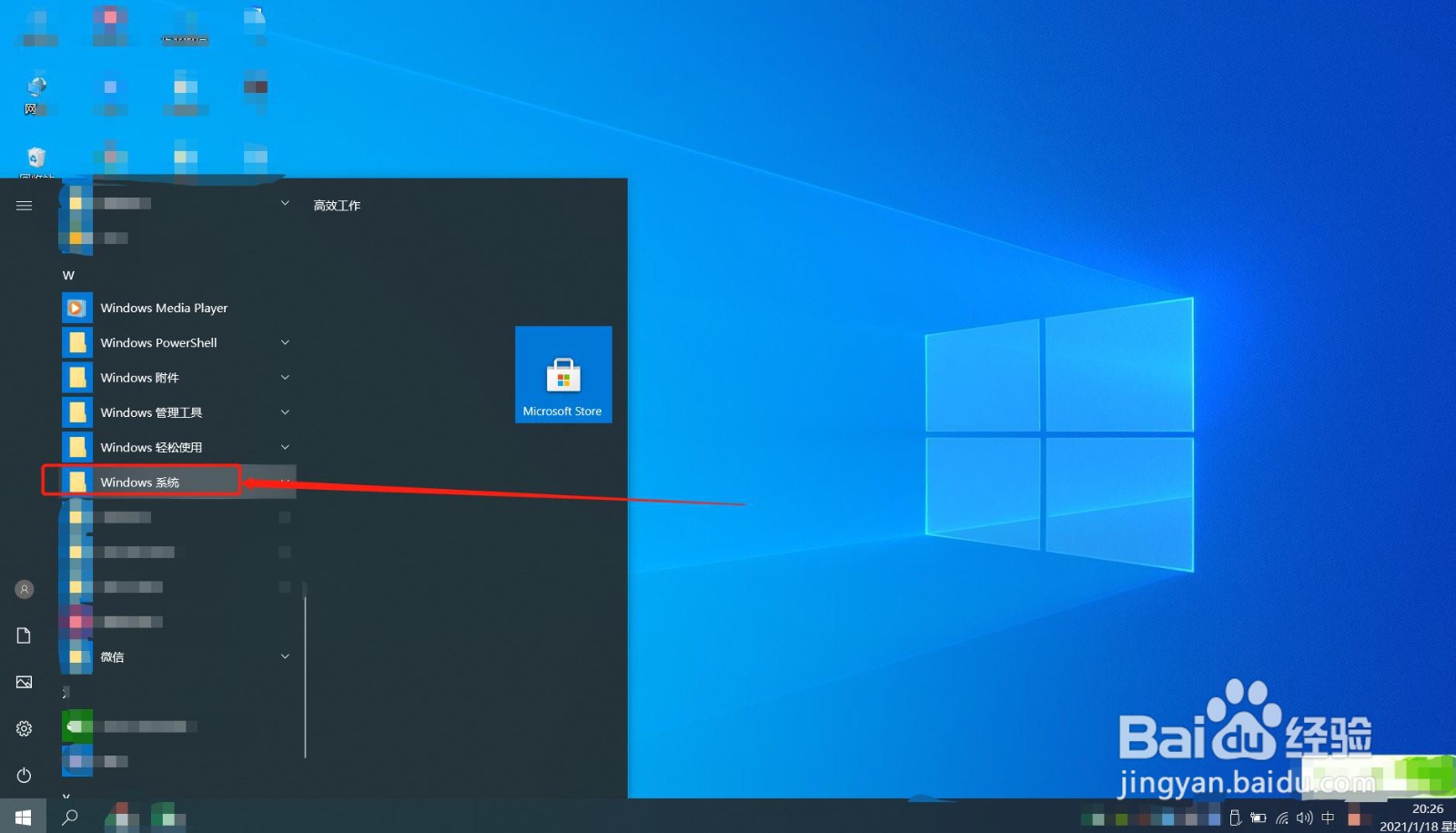Click the Power icon in Start sidebar
Screen dimensions: 1456x833
25,775
